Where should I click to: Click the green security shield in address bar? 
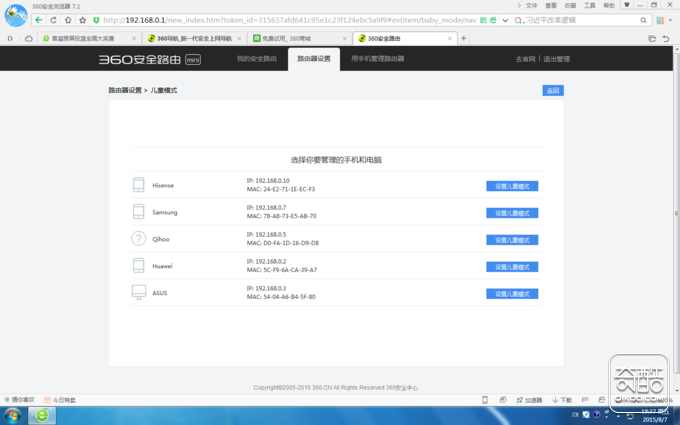pos(96,20)
